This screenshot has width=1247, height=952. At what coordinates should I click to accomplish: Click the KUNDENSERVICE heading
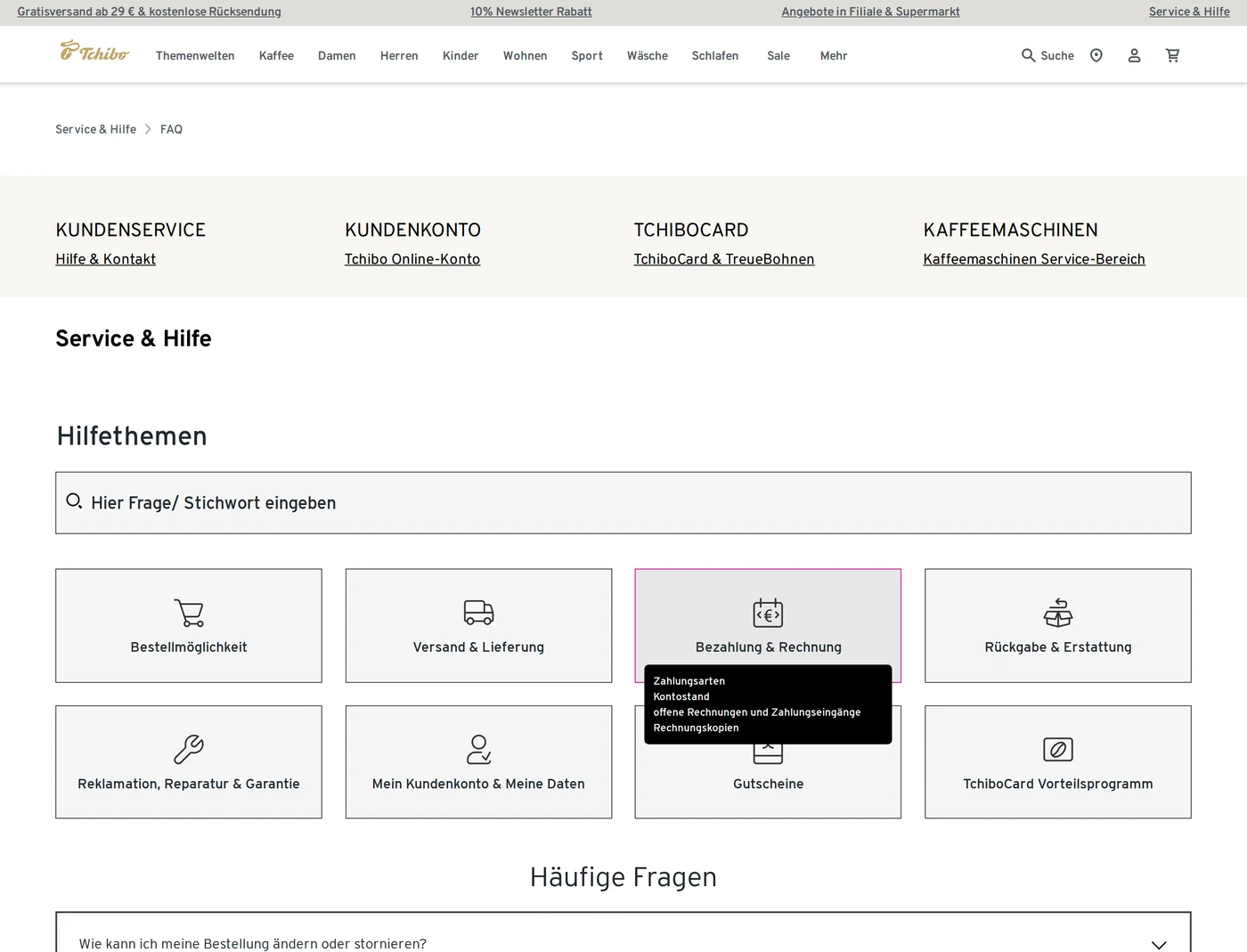coord(130,230)
